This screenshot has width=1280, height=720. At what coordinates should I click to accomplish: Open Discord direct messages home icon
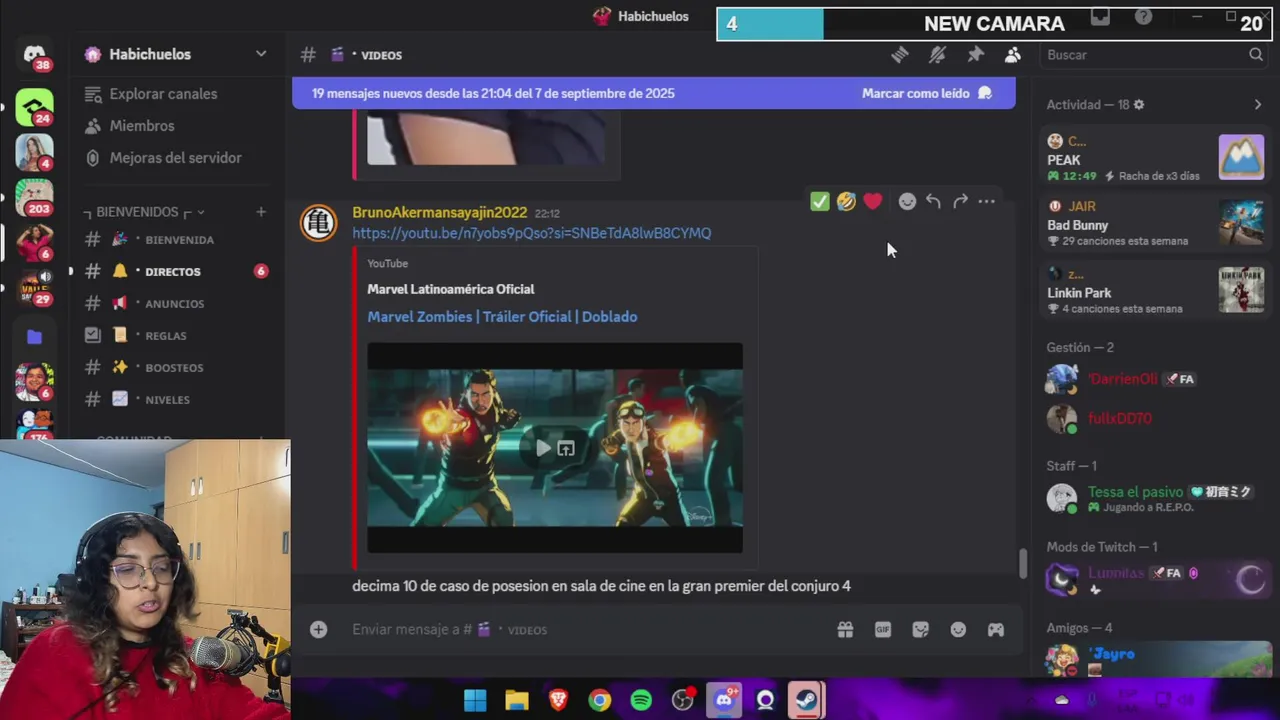coord(35,55)
